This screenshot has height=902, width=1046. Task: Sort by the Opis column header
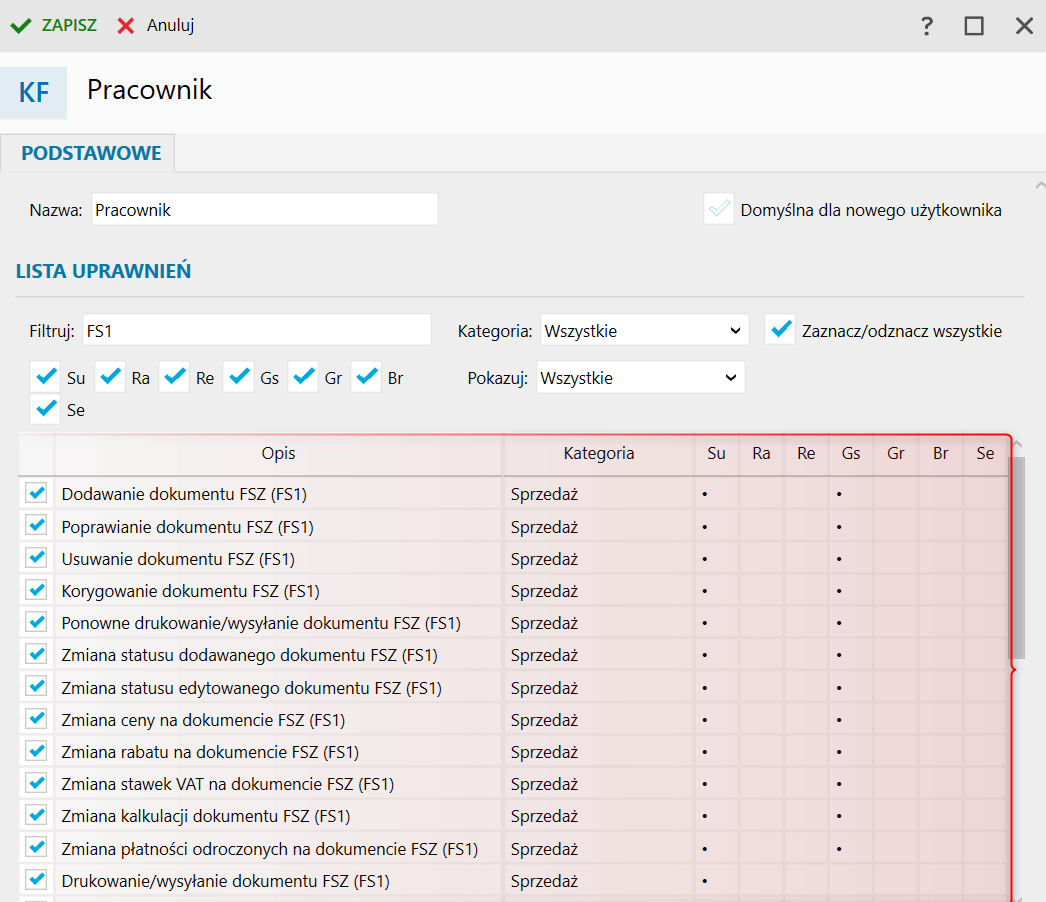tap(278, 454)
